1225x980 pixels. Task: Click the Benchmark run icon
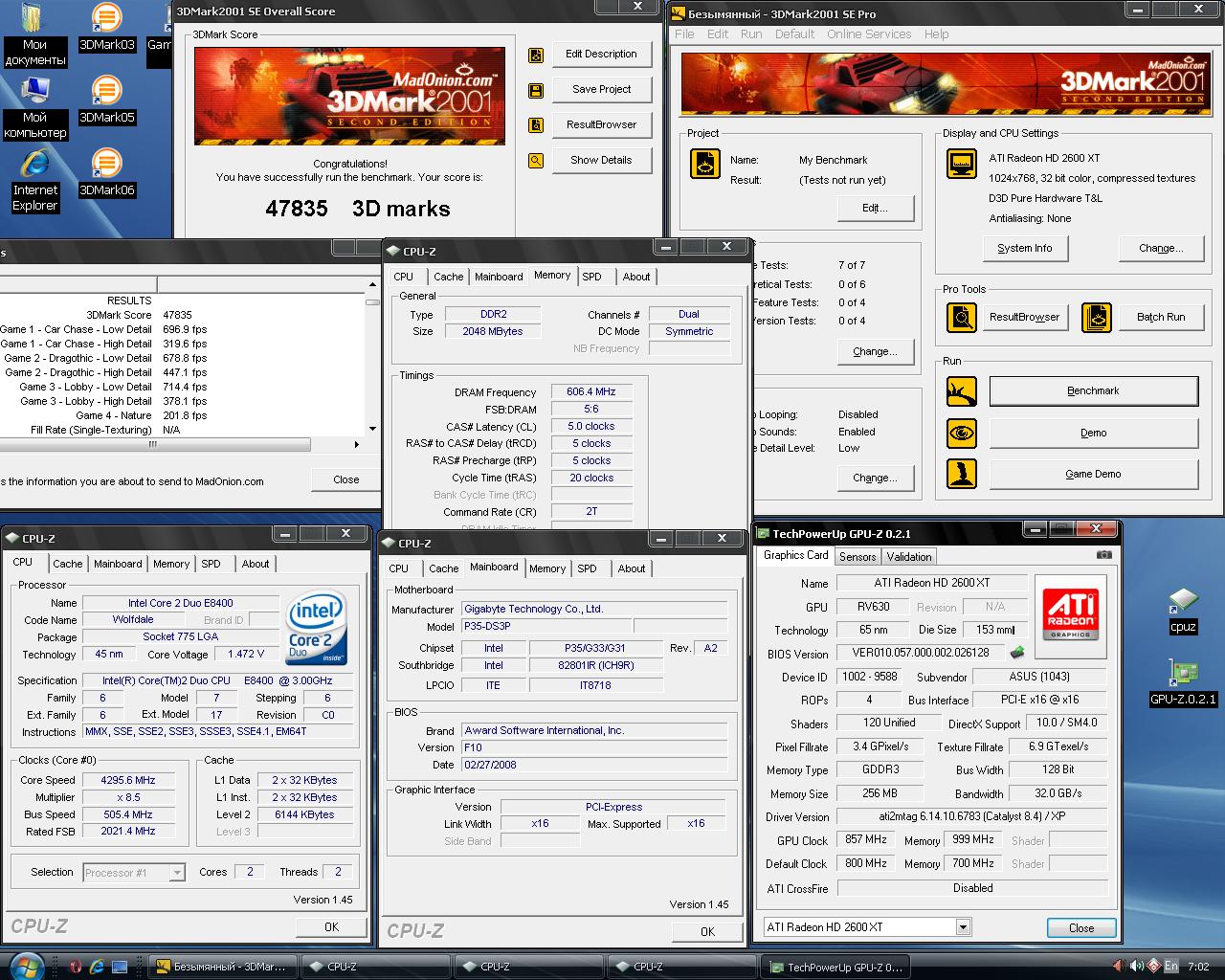962,391
